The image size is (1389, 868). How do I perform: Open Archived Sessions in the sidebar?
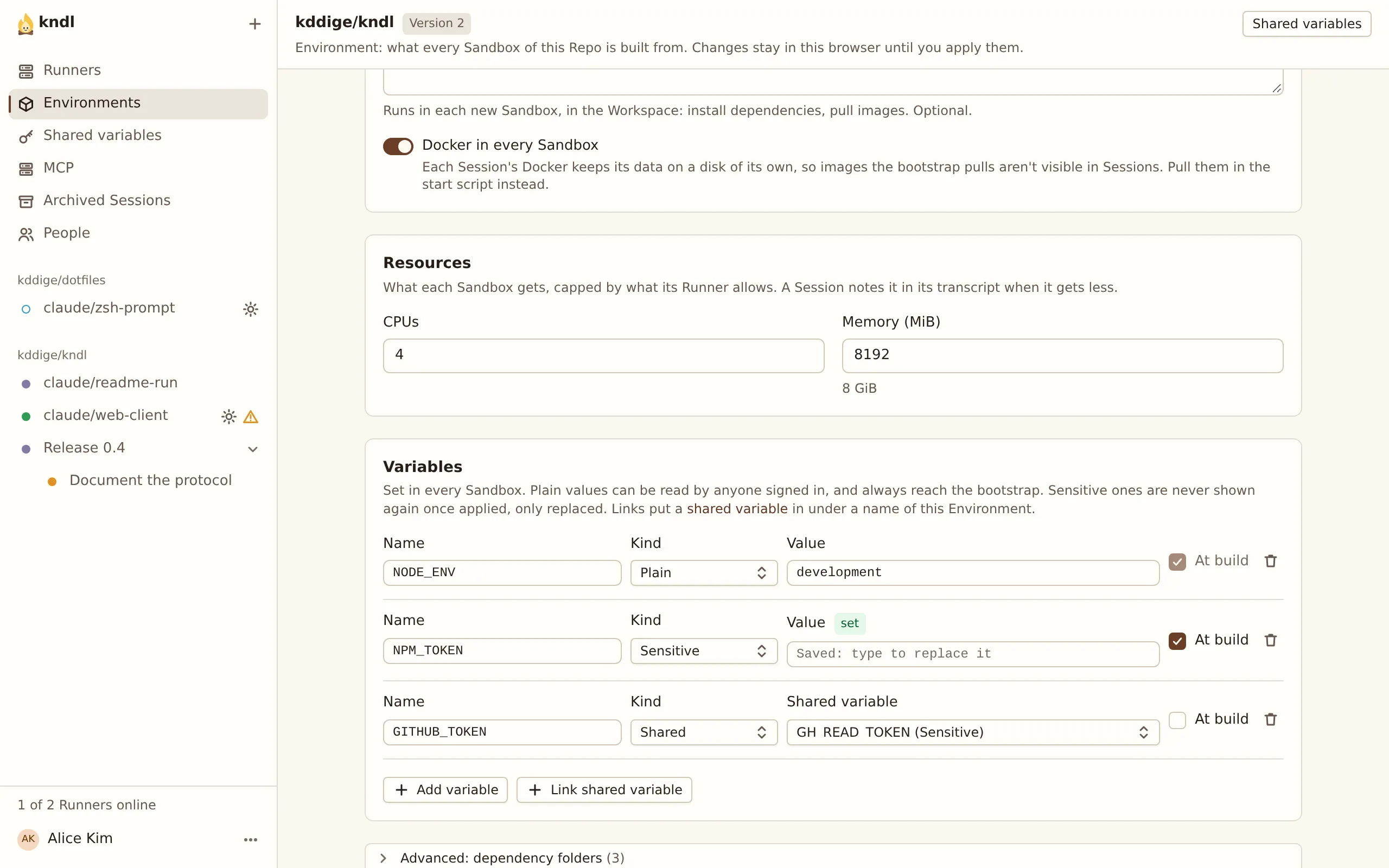coord(138,201)
